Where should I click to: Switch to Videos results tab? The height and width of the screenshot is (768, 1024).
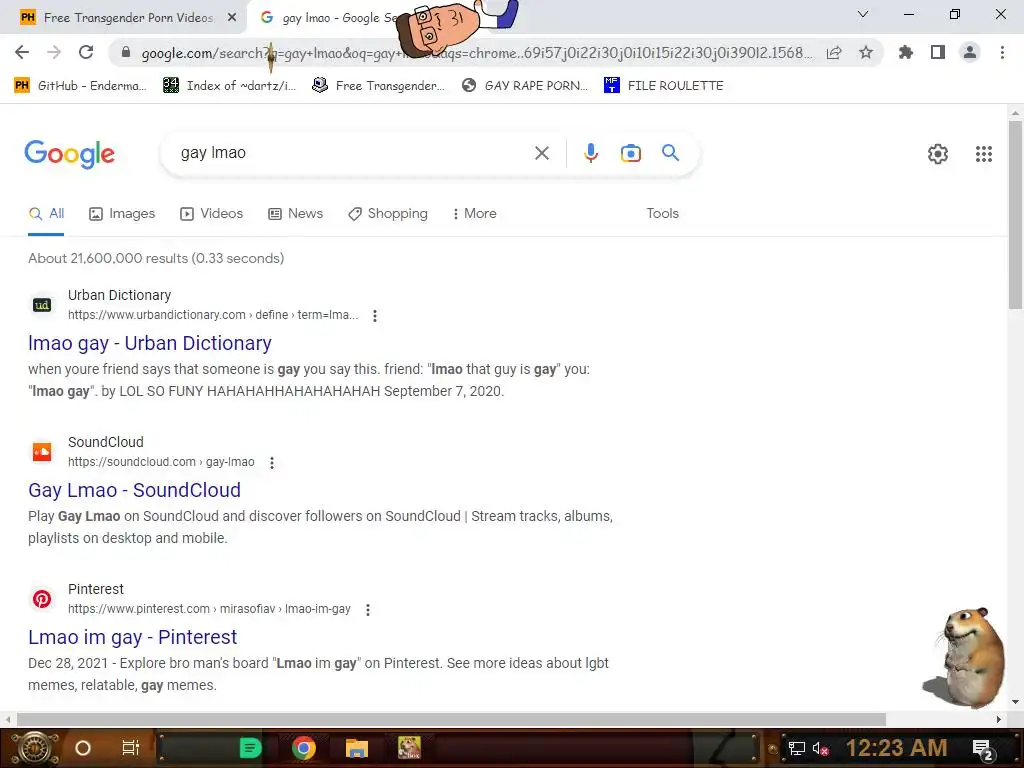[x=212, y=214]
